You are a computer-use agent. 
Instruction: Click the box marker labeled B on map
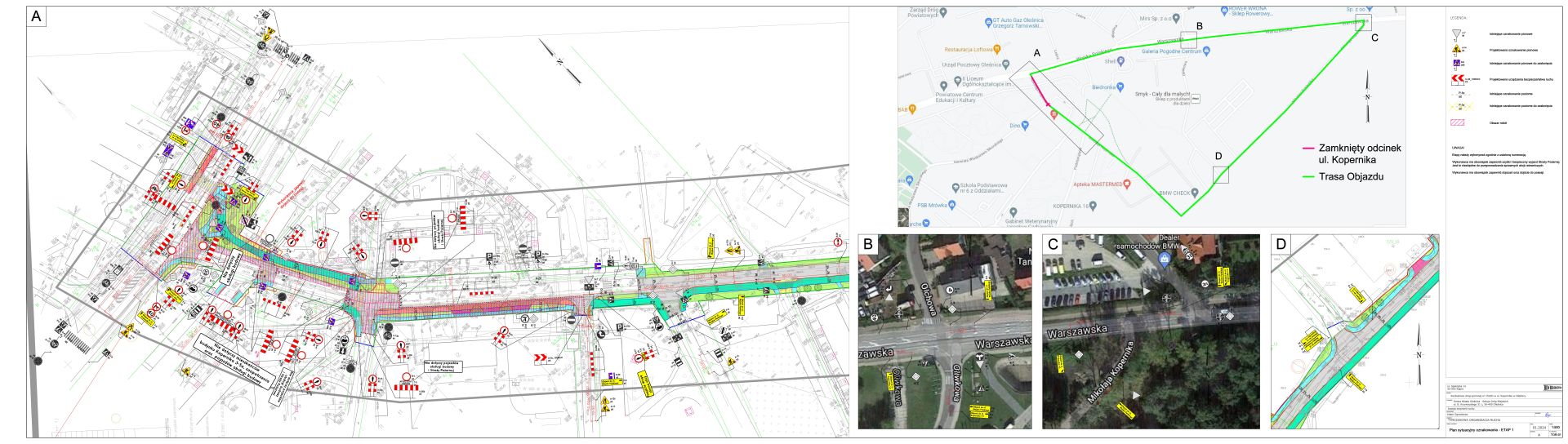[x=1189, y=40]
